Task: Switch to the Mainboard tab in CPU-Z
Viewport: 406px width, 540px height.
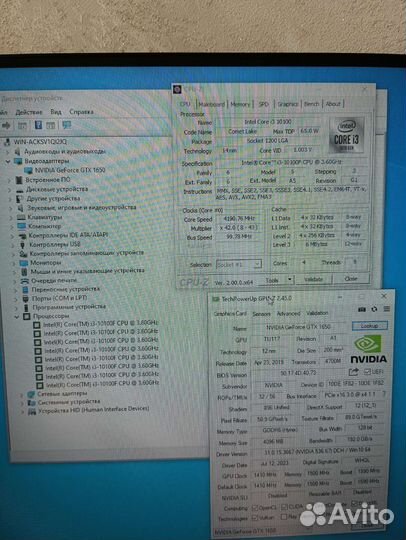Action: [x=212, y=104]
